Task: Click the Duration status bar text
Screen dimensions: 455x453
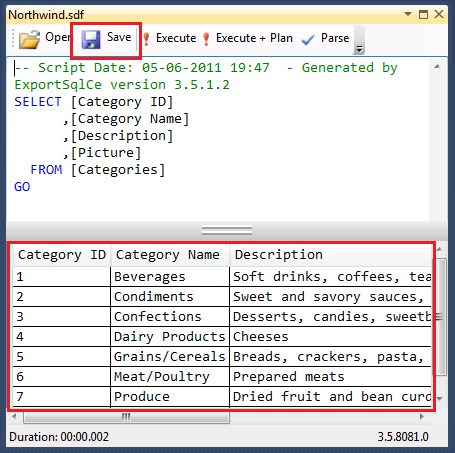Action: point(59,437)
